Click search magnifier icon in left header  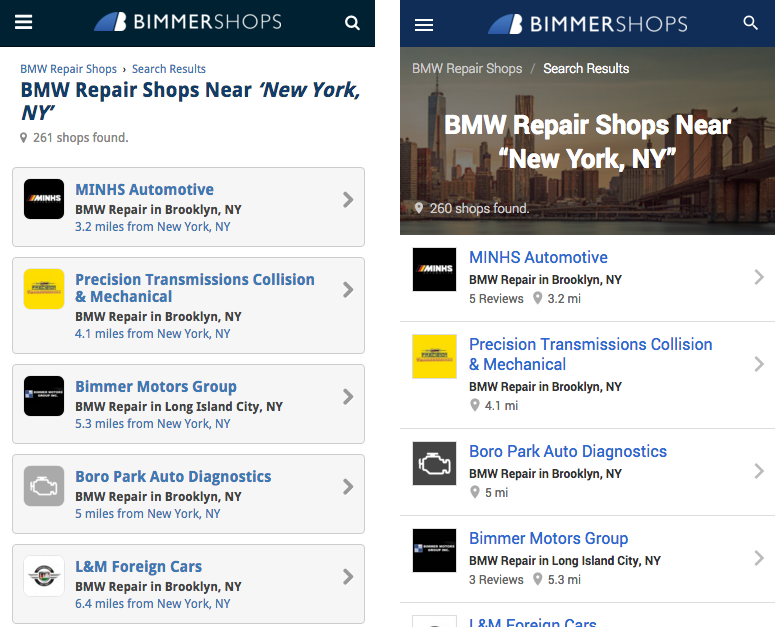click(x=352, y=23)
